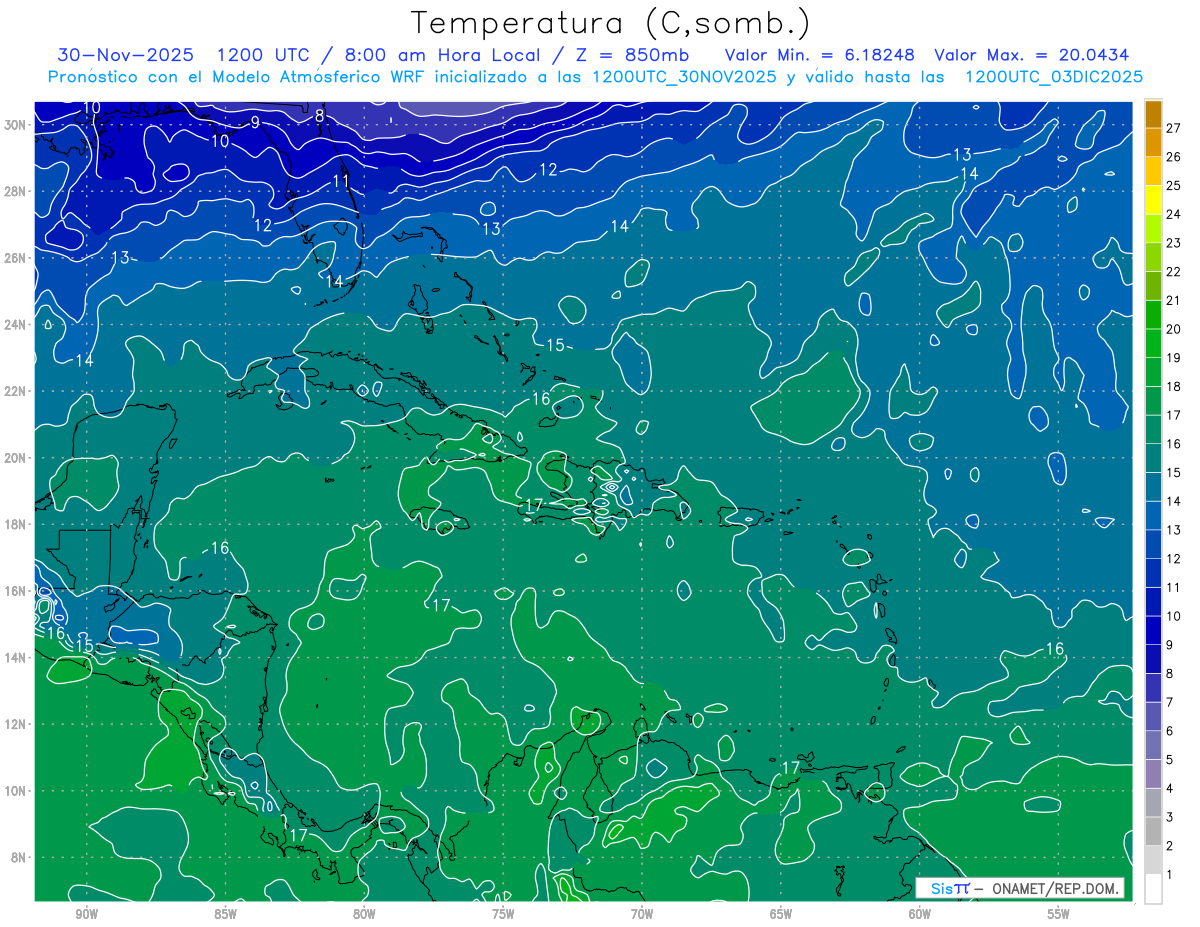
Task: Pick the yellow swatch between legend 24 and 25
Action: (1153, 200)
